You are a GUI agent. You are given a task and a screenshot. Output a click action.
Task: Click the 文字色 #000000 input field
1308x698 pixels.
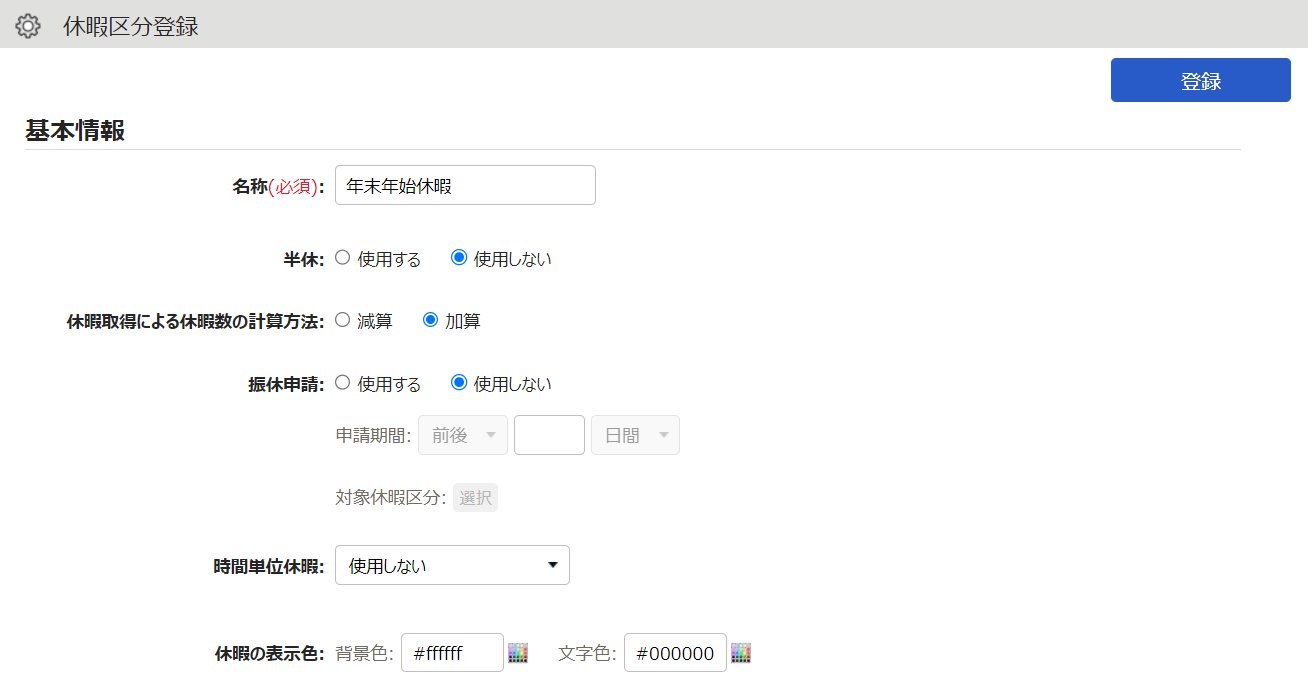click(675, 653)
